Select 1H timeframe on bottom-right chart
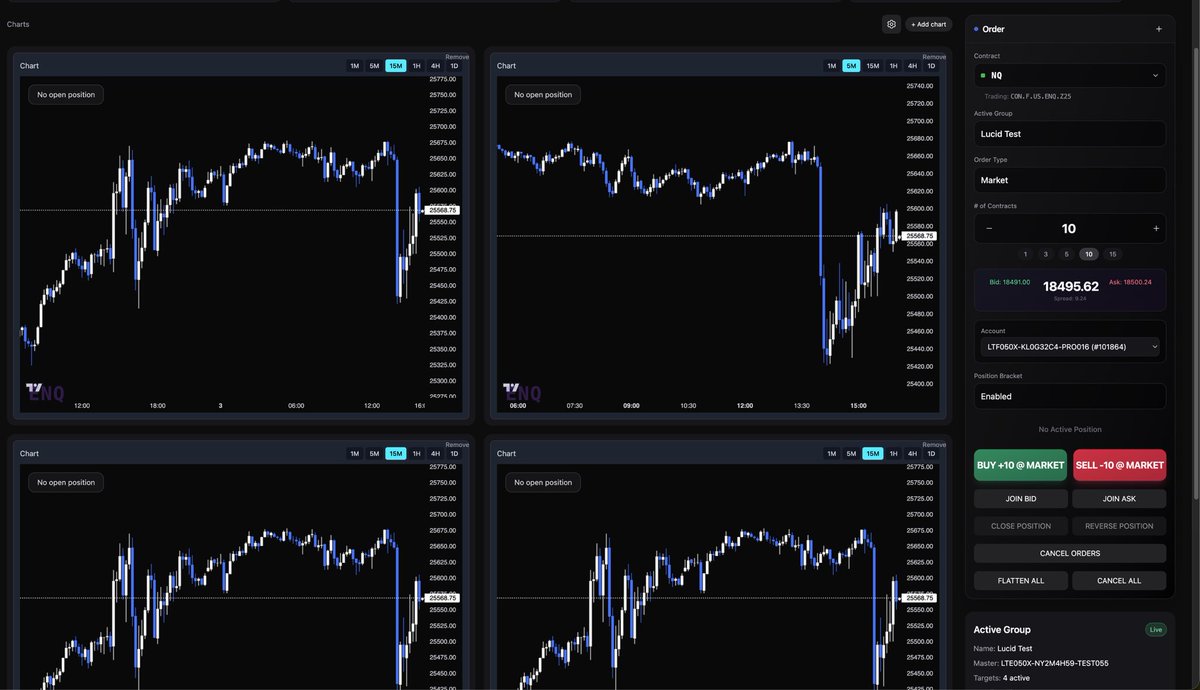 click(x=894, y=454)
